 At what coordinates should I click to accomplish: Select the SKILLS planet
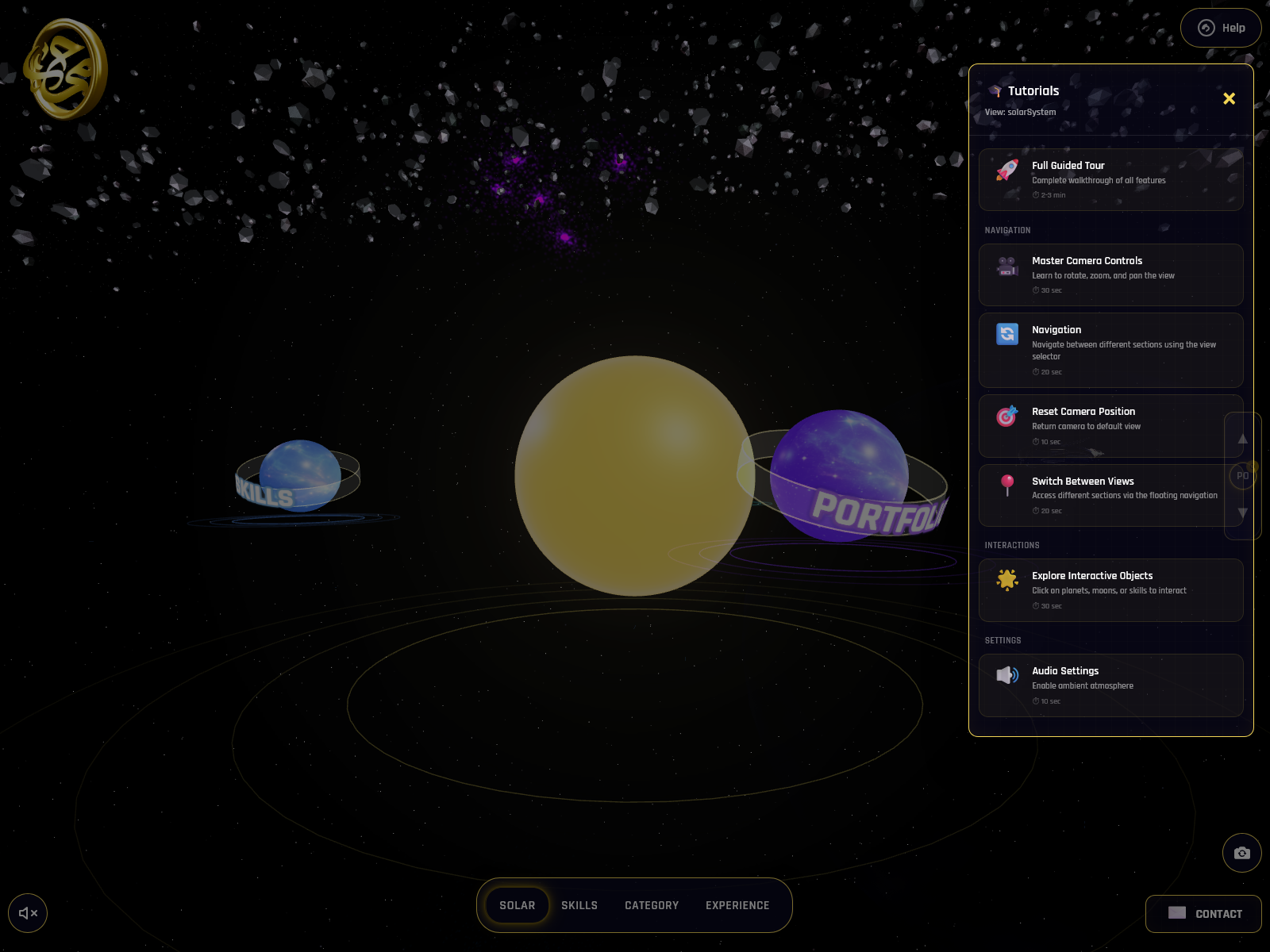tap(298, 476)
